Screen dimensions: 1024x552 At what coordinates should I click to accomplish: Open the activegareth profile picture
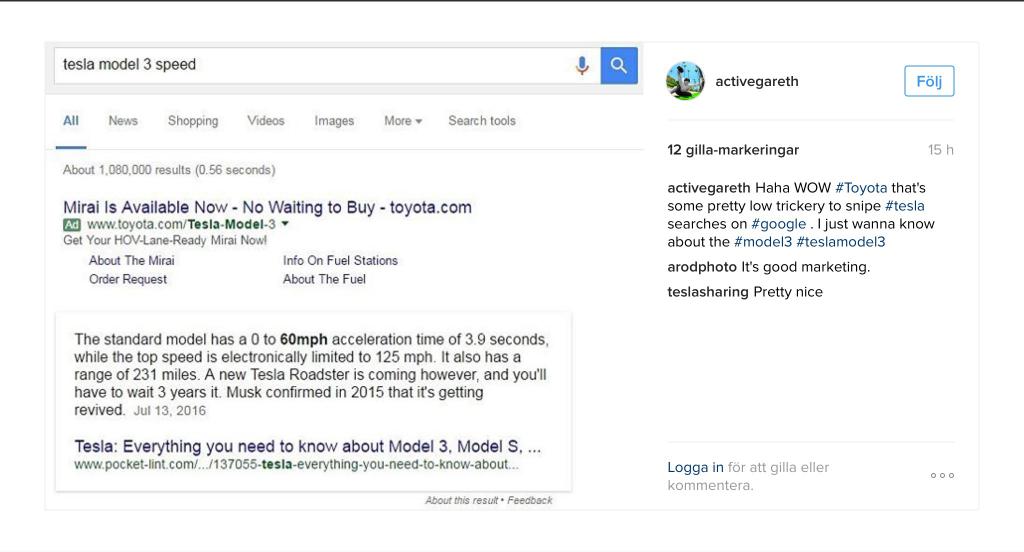(685, 81)
